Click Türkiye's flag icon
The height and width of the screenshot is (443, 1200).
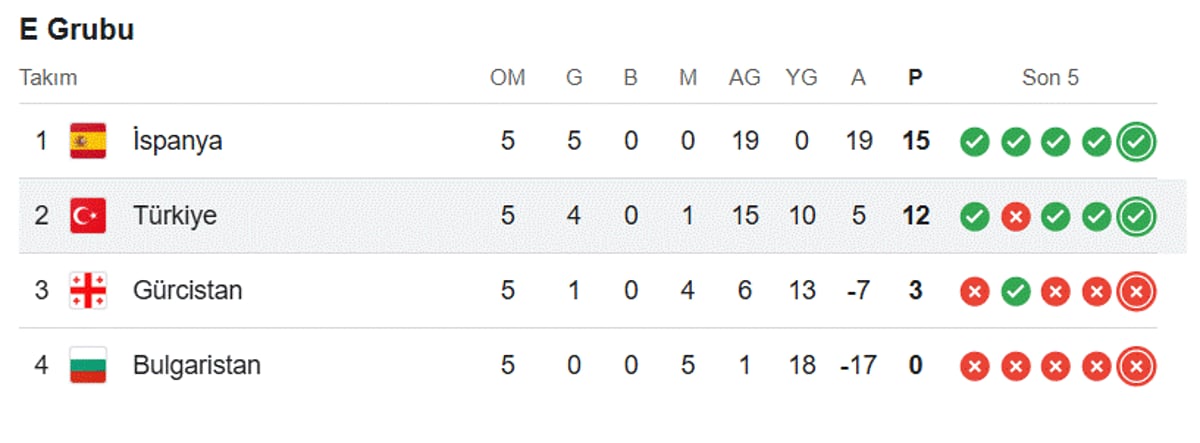(88, 216)
